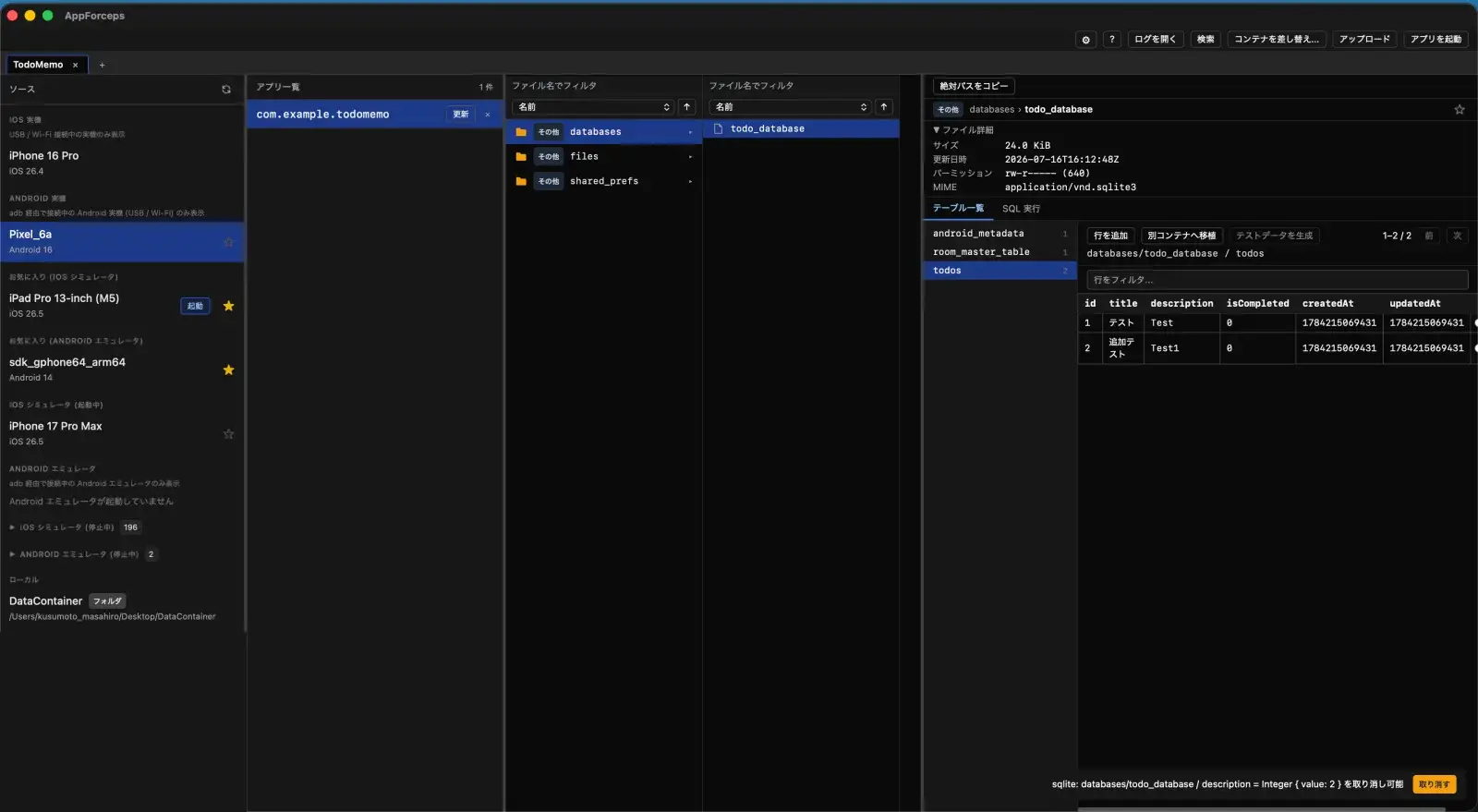Click the ログを開く button

(x=1155, y=39)
